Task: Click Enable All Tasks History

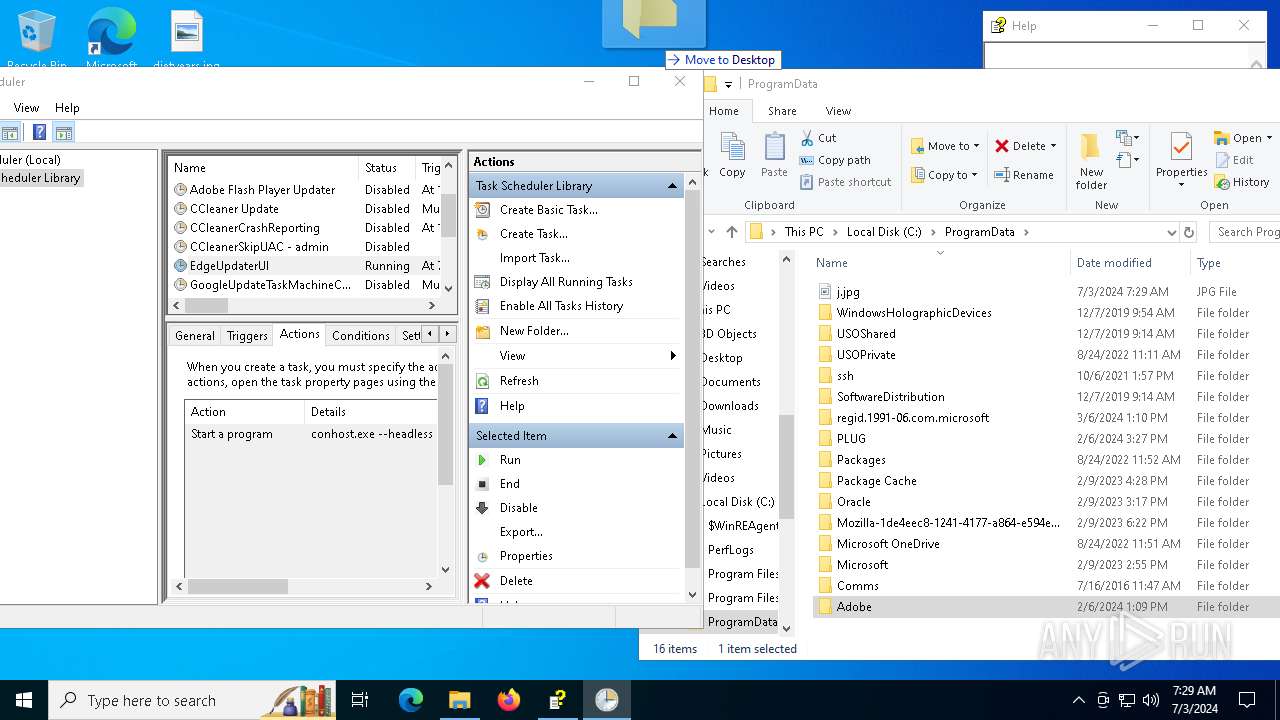Action: click(561, 306)
